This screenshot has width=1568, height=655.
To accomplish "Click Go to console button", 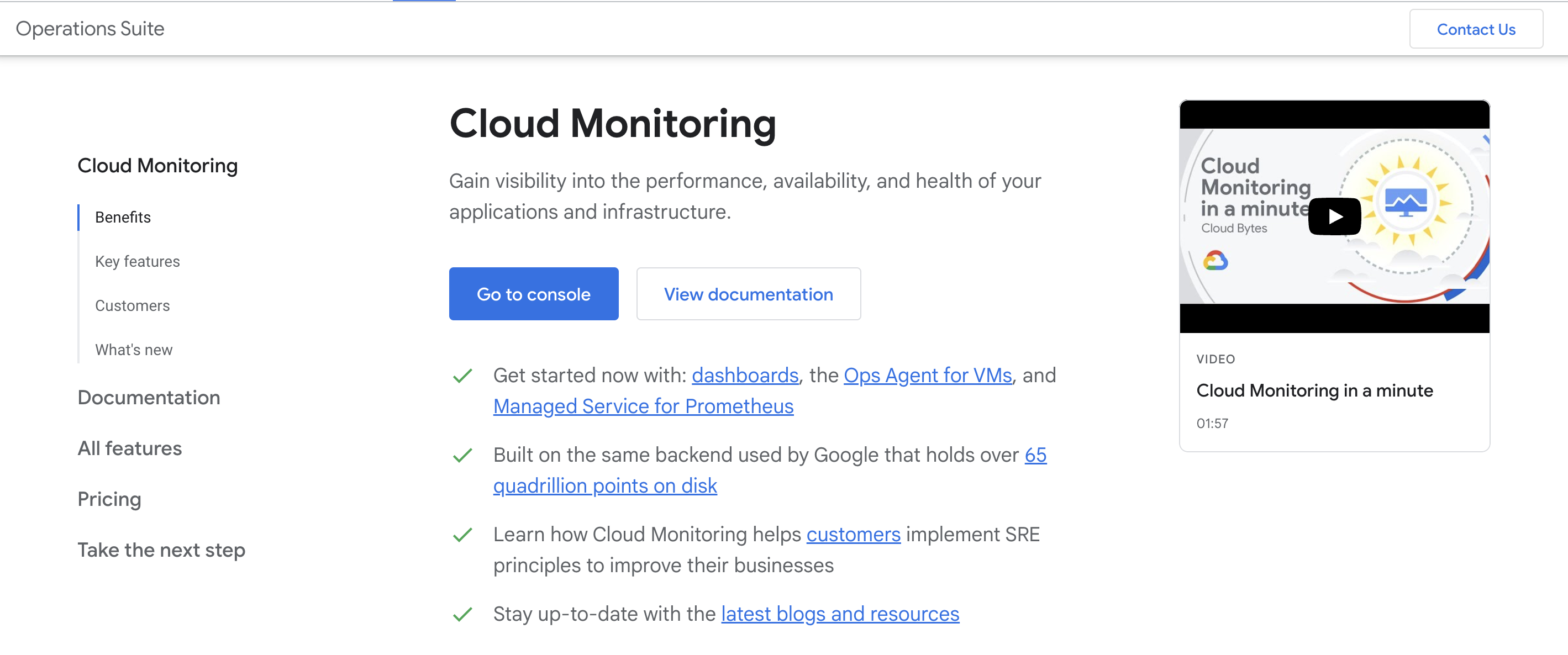I will 533,294.
